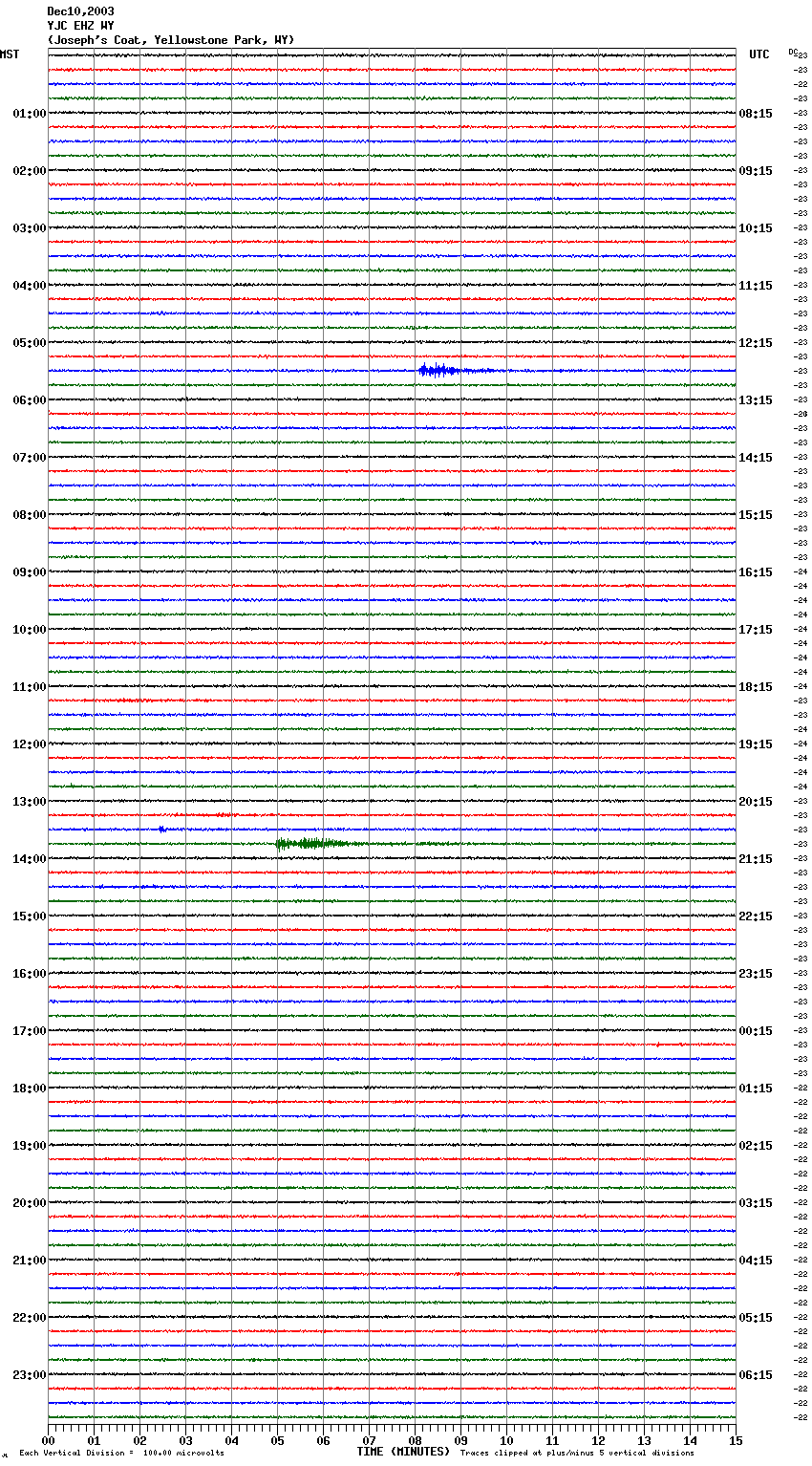Click the TIME (MINUTES) axis title
812x1466 pixels.
pos(403,1452)
